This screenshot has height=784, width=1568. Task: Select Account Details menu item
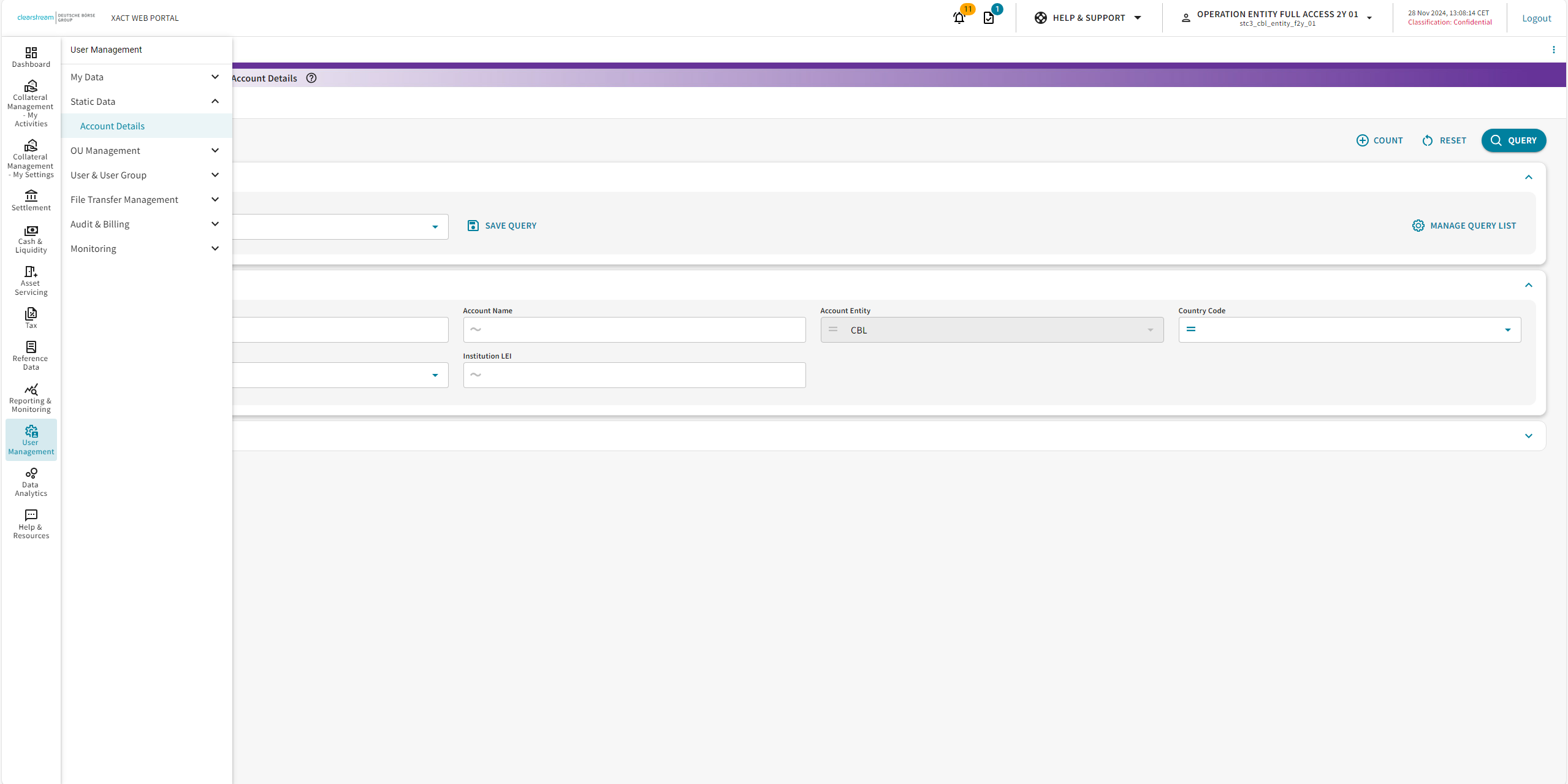point(112,126)
